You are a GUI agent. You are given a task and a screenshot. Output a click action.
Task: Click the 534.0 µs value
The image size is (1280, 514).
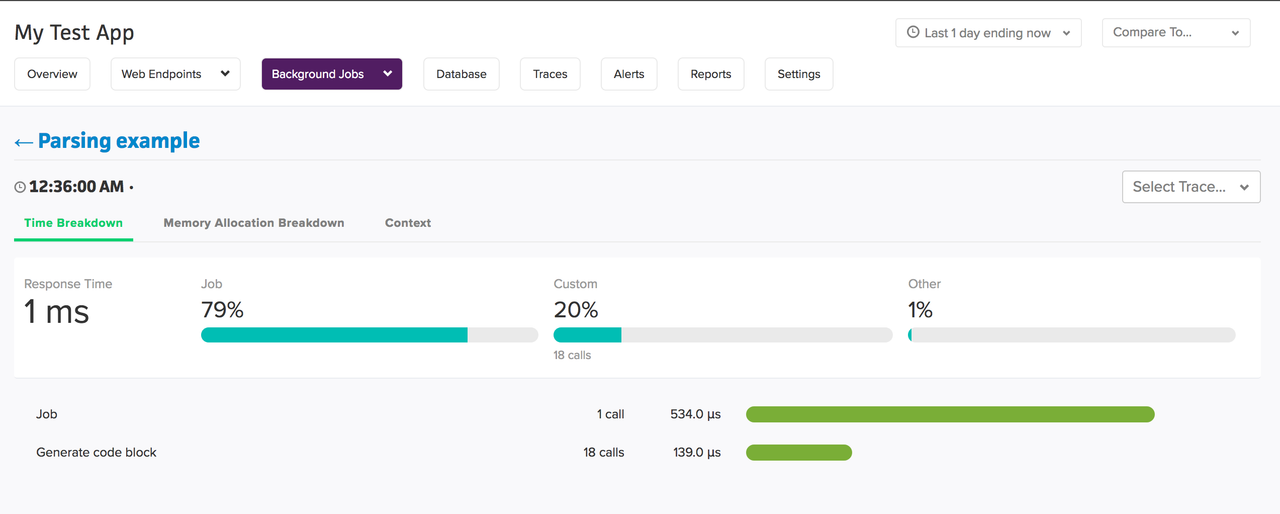click(x=695, y=414)
